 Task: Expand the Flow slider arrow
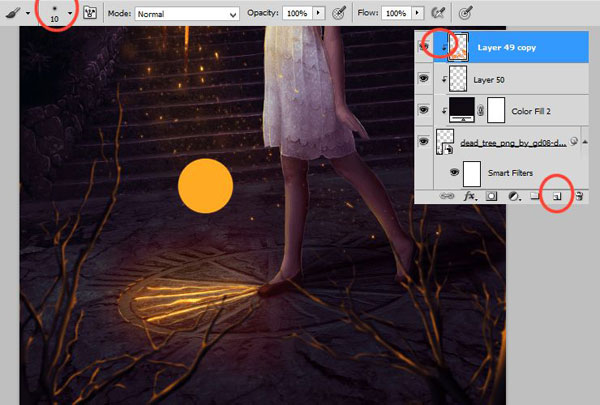[417, 13]
